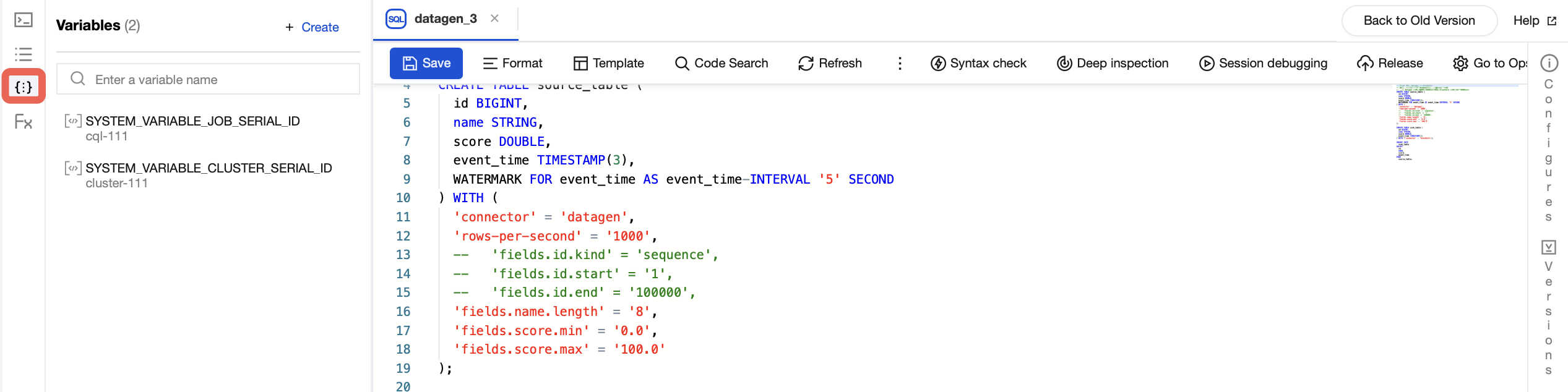Click the code icon beside CLUSTER_SERIAL_ID
Image resolution: width=1568 pixels, height=392 pixels.
pyautogui.click(x=73, y=168)
